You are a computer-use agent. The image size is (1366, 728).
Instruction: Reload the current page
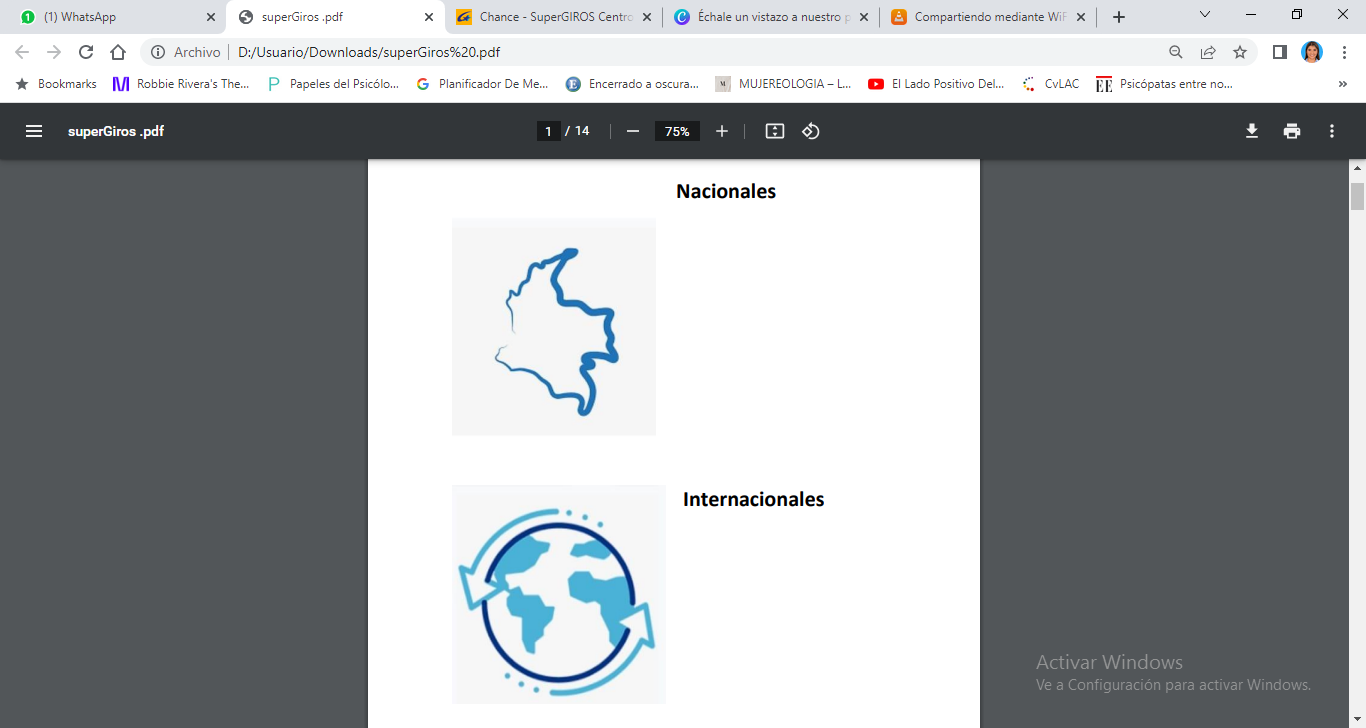coord(86,52)
